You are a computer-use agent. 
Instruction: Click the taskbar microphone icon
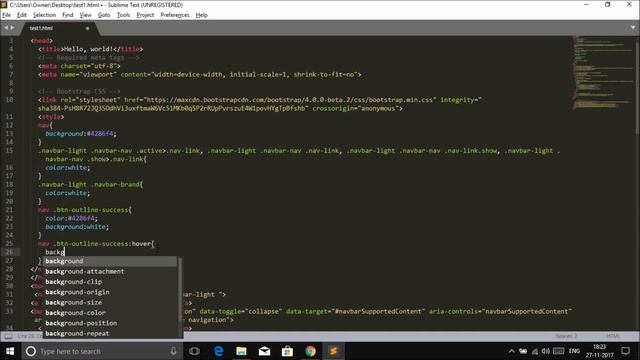(173, 351)
